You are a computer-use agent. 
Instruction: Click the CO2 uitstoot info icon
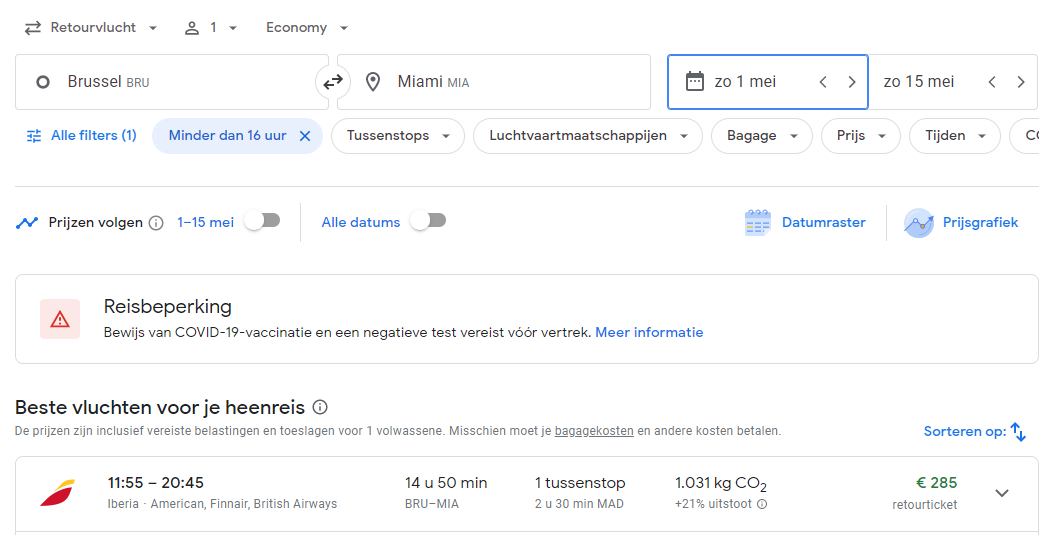coord(762,504)
